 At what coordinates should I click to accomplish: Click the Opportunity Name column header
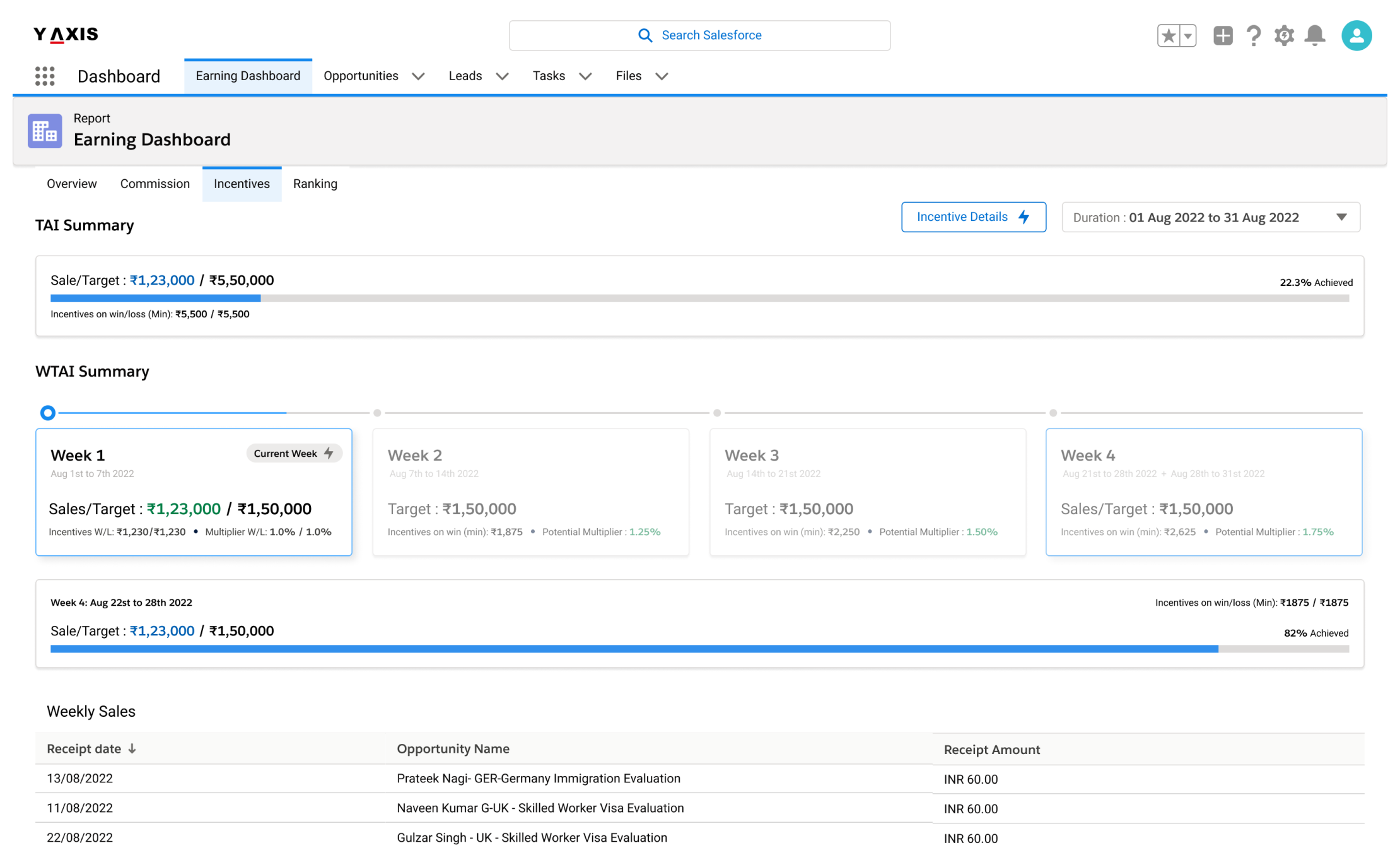[x=453, y=748]
